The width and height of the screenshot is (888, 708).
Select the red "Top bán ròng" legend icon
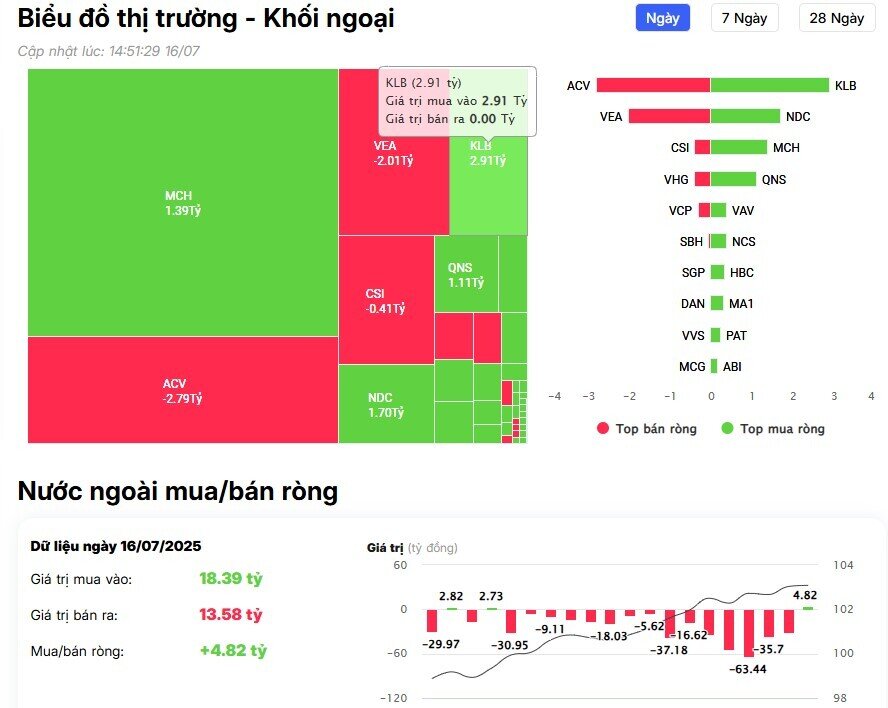[x=601, y=429]
